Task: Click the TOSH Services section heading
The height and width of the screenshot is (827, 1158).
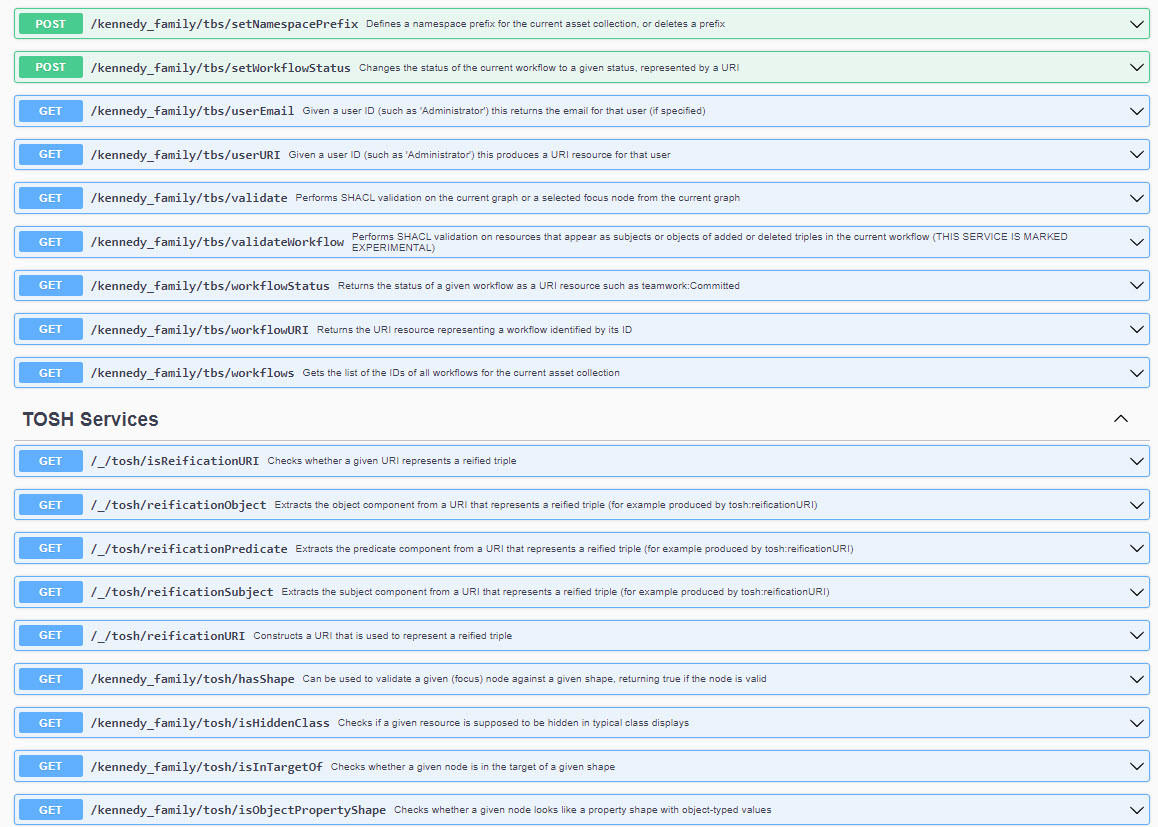Action: [x=90, y=419]
